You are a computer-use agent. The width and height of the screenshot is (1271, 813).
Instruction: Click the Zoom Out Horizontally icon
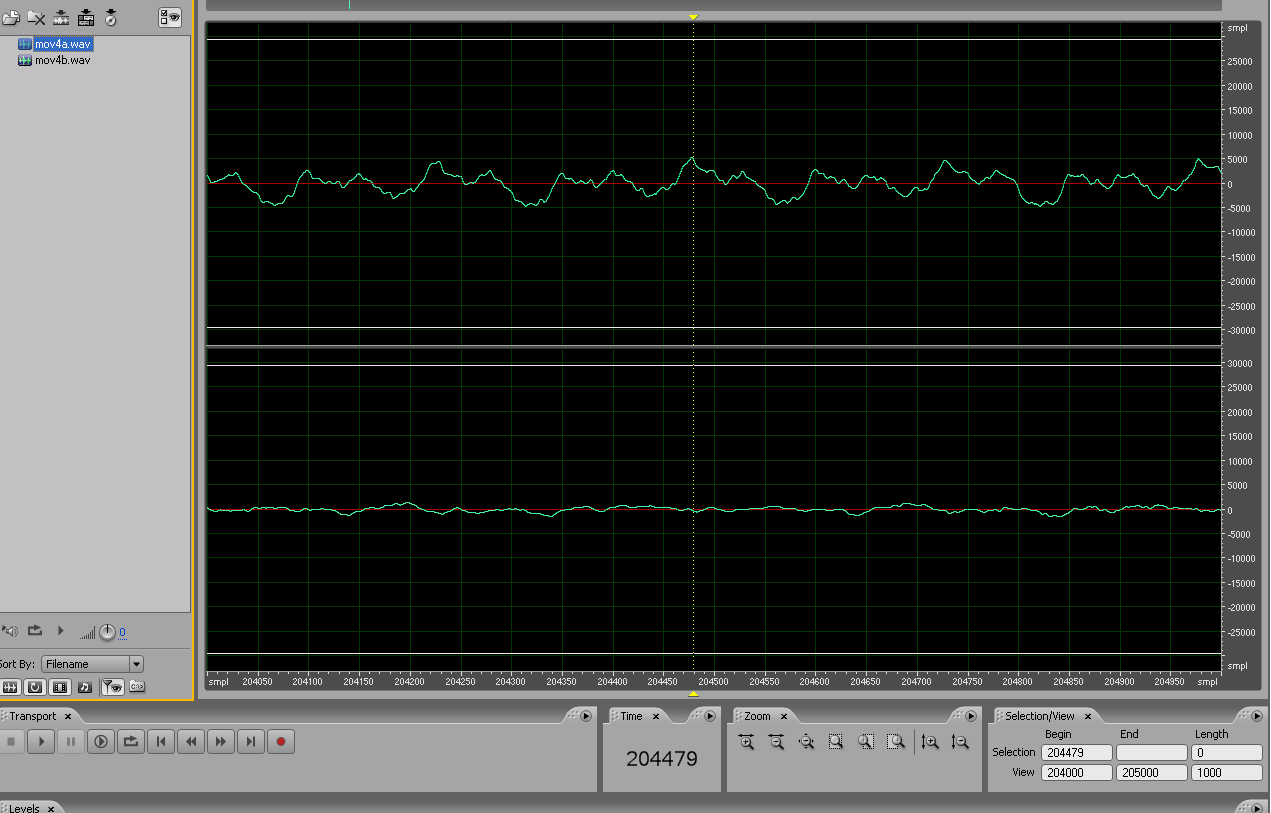pos(776,742)
